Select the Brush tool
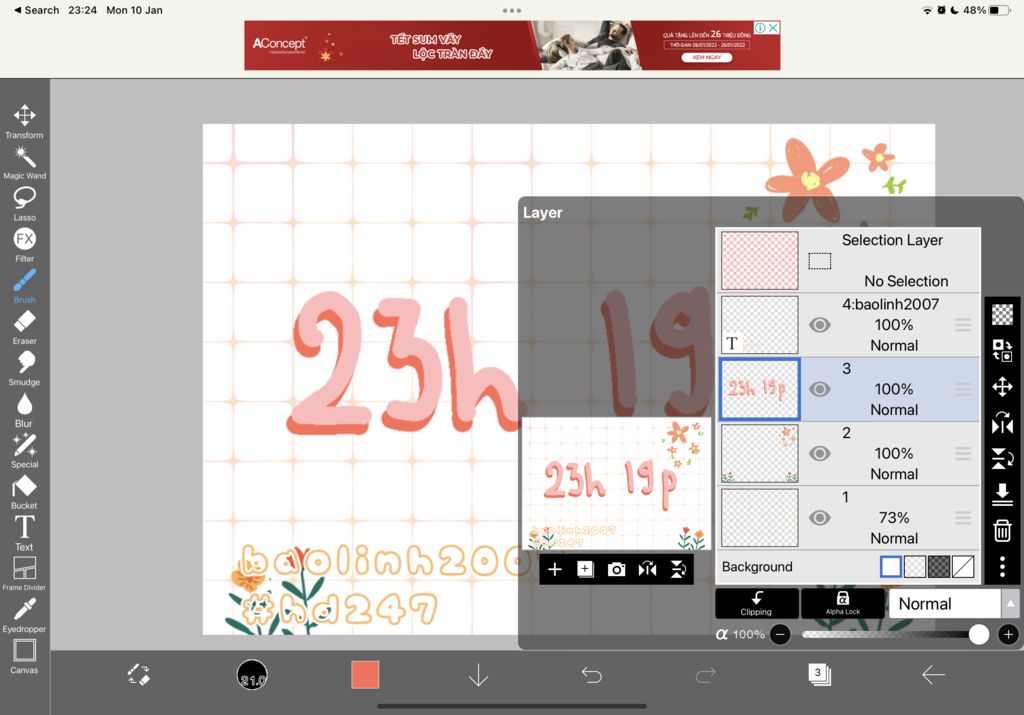Viewport: 1024px width, 715px height. click(24, 286)
